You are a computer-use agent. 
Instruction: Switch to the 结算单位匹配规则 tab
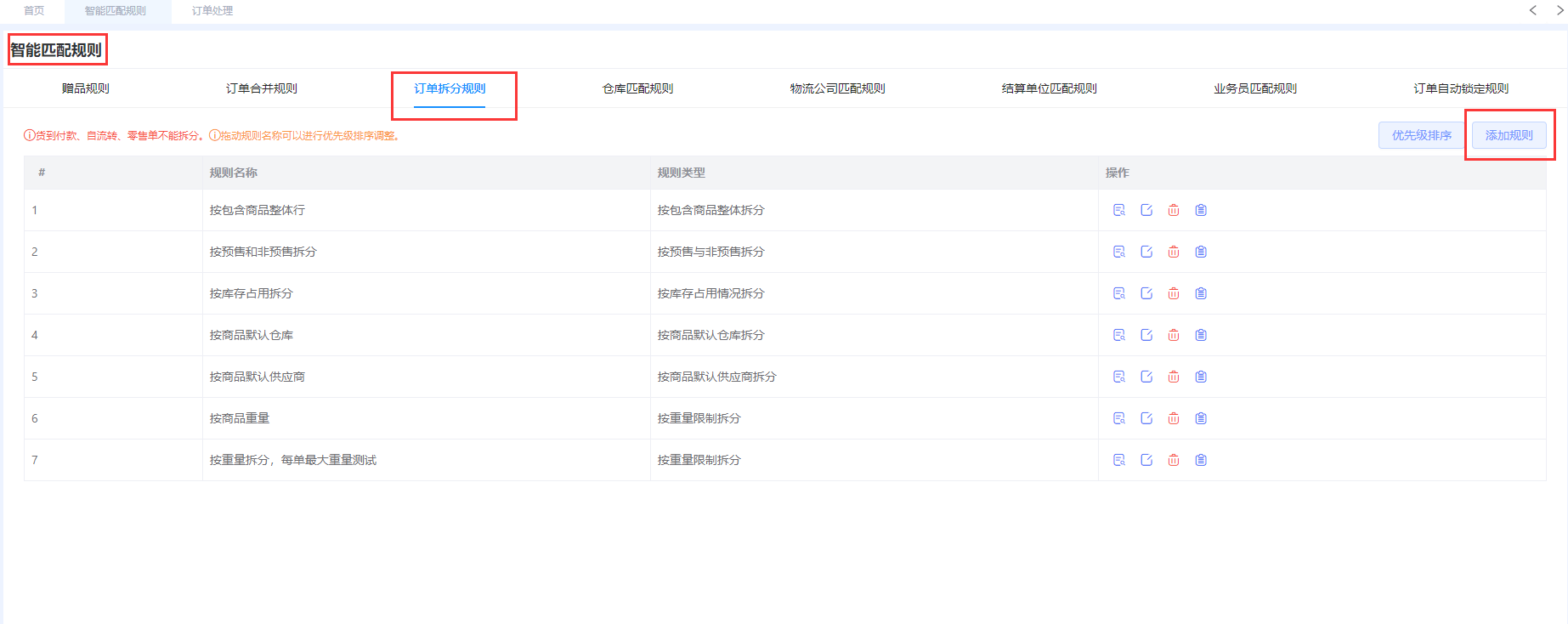(x=1050, y=88)
